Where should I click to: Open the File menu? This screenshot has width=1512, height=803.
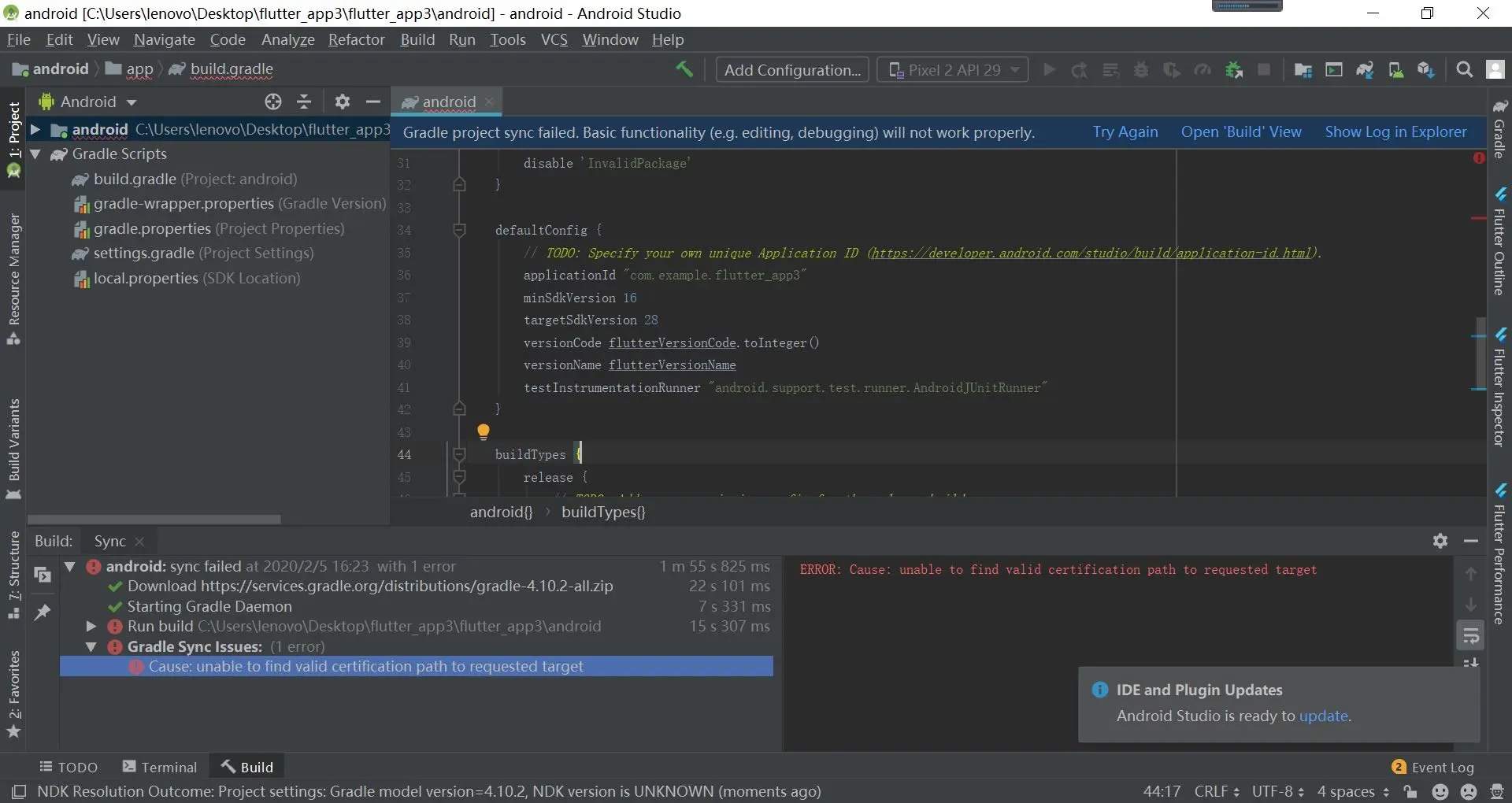click(19, 39)
